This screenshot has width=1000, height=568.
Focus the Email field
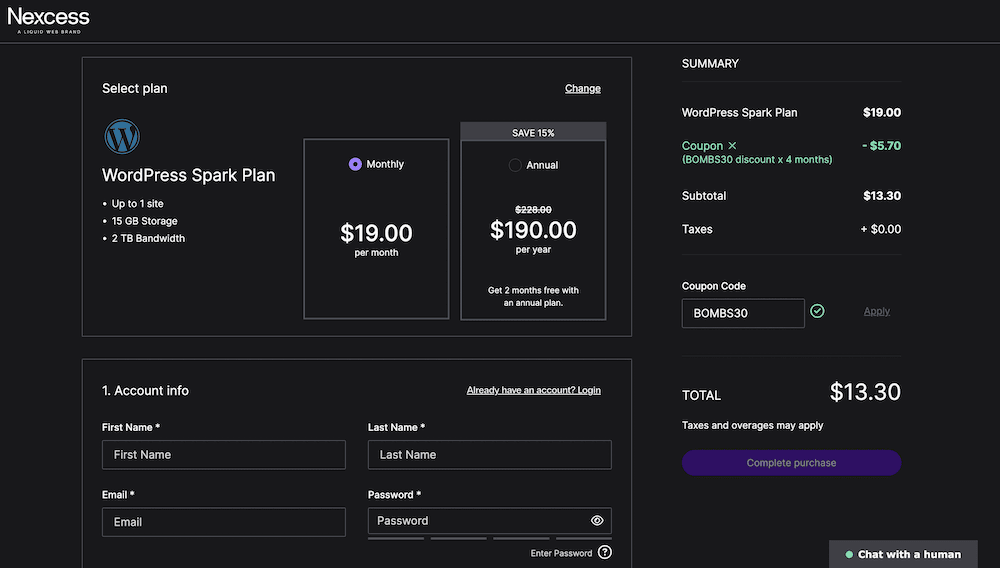[x=224, y=522]
